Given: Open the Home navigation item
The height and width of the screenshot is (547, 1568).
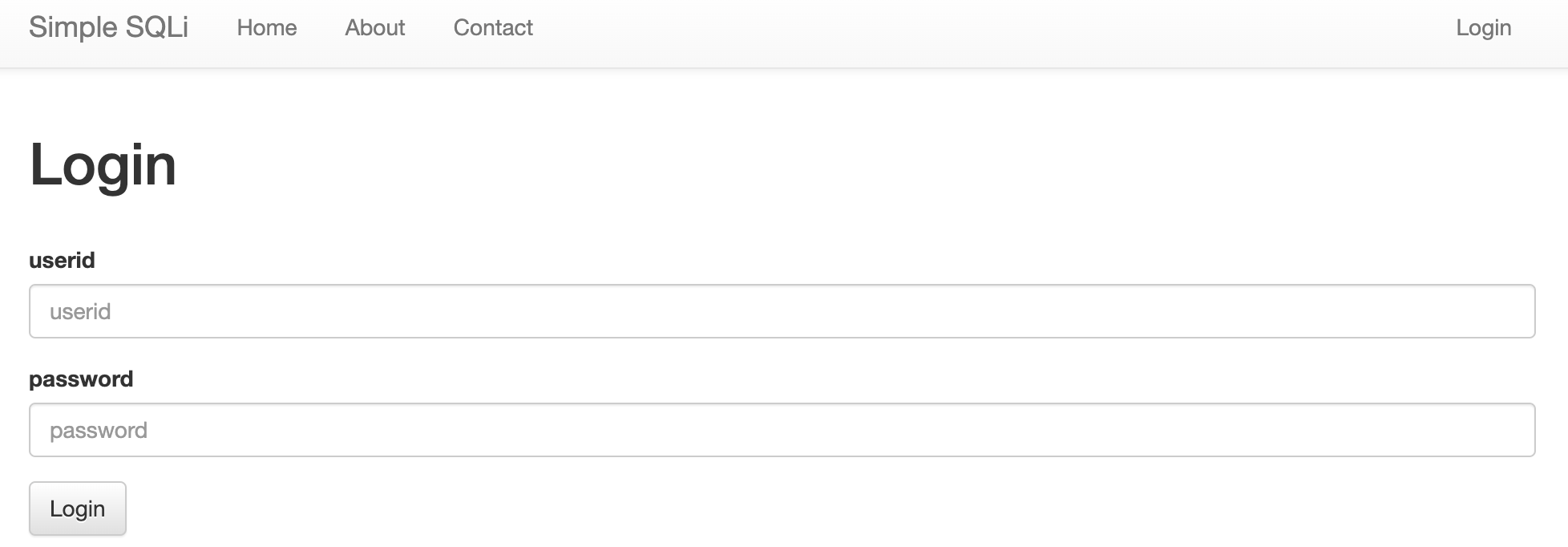Looking at the screenshot, I should (x=266, y=28).
